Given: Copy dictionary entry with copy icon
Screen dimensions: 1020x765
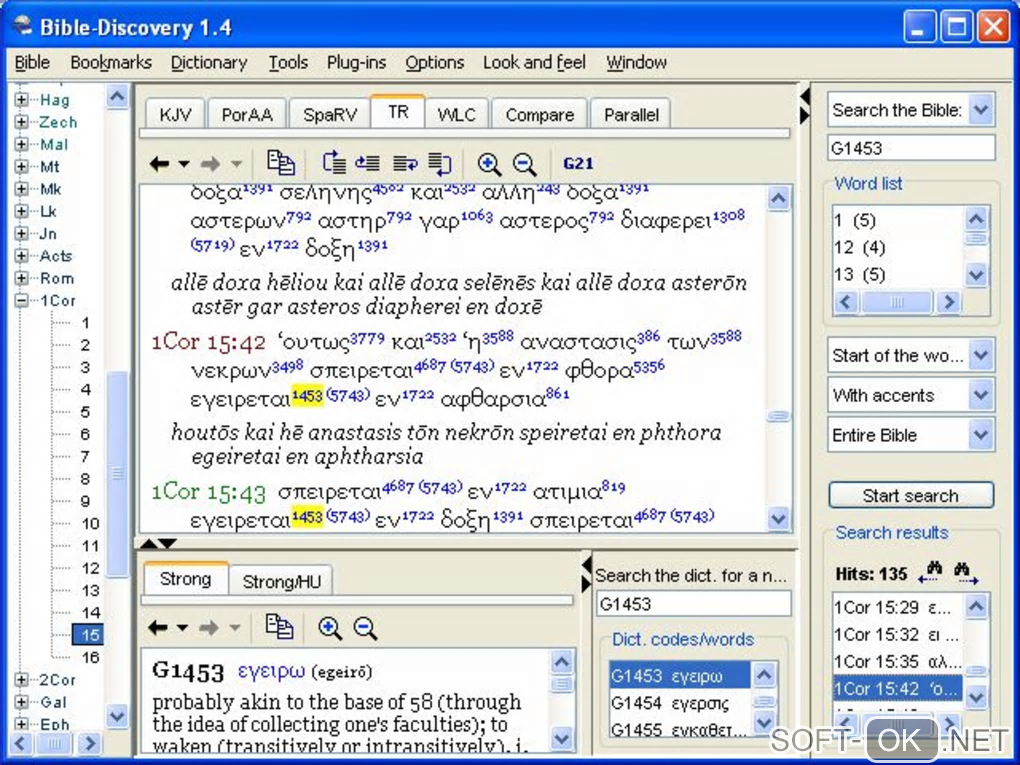Looking at the screenshot, I should tap(279, 626).
